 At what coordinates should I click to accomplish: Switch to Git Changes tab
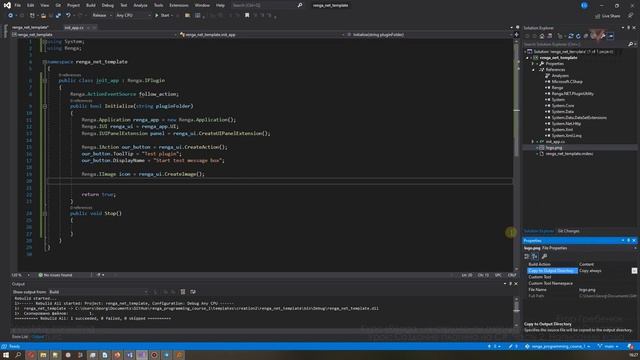coord(569,231)
